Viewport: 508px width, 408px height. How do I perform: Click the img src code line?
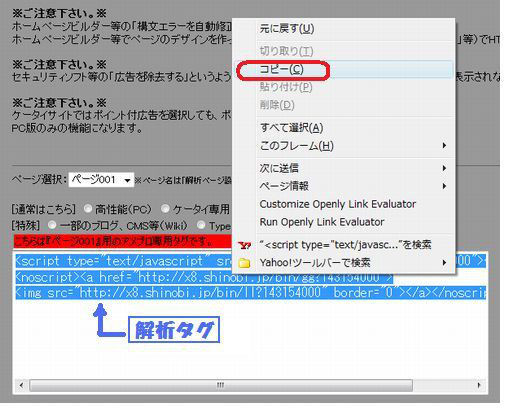tap(251, 293)
